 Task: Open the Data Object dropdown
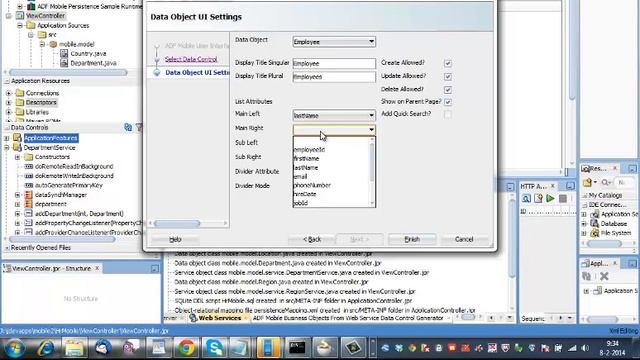coord(334,42)
